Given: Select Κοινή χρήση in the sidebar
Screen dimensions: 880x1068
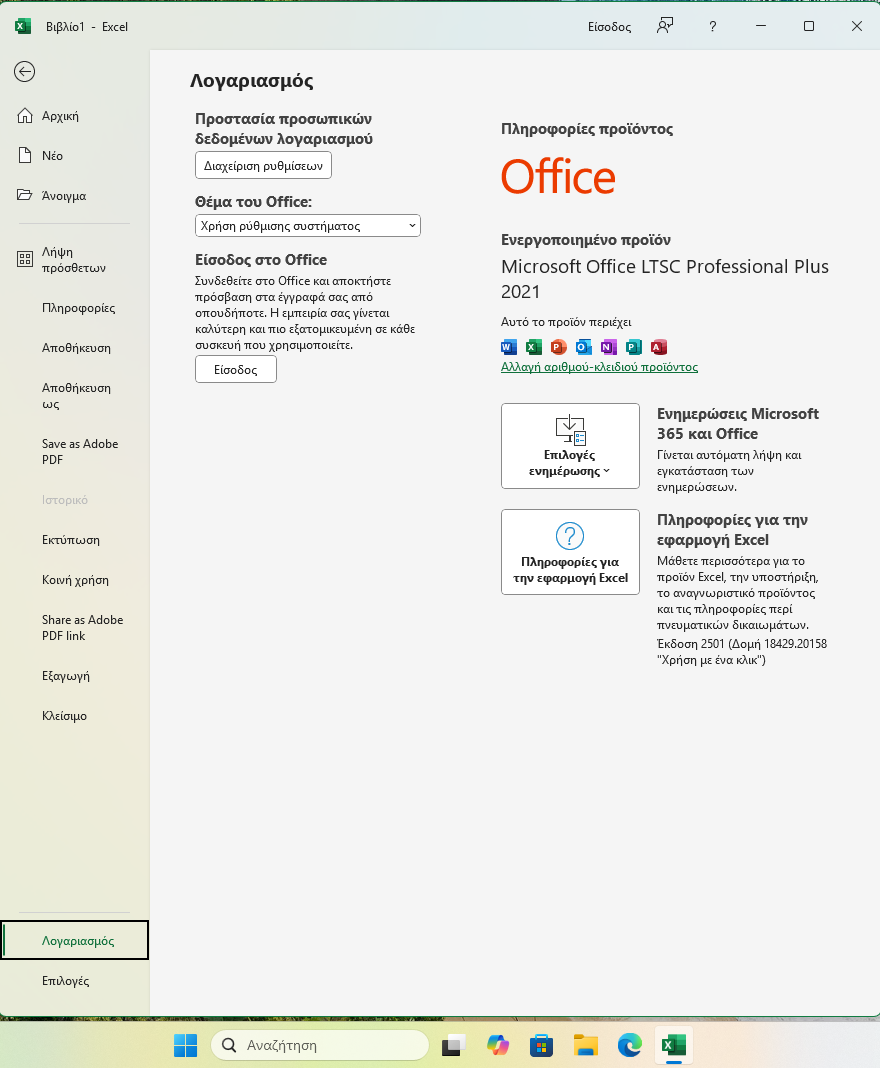Looking at the screenshot, I should (x=74, y=580).
